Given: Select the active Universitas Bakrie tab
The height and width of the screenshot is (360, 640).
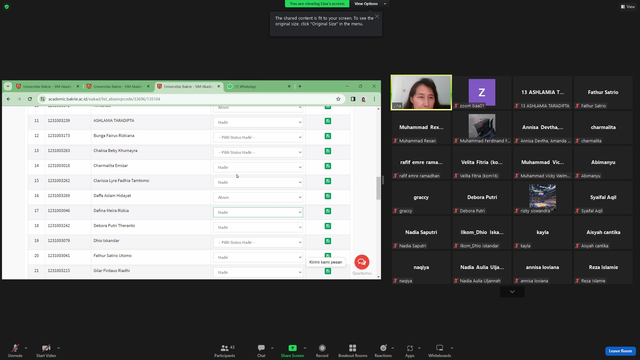Looking at the screenshot, I should 188,87.
